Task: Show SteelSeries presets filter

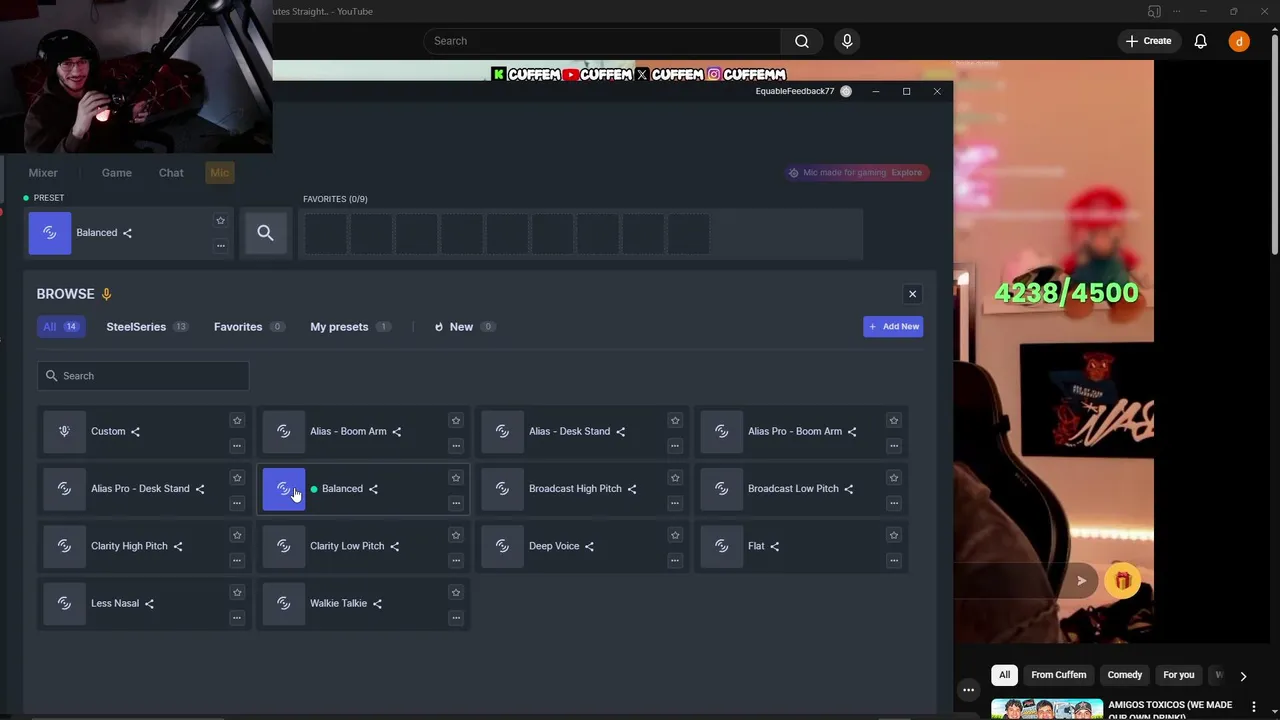Action: click(x=147, y=327)
